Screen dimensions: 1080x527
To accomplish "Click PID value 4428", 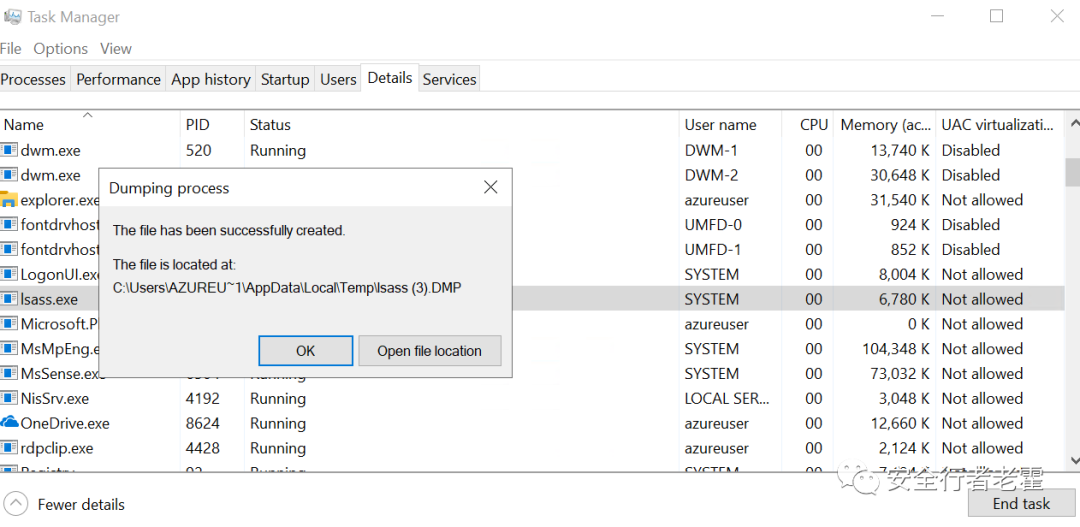I will tap(202, 448).
